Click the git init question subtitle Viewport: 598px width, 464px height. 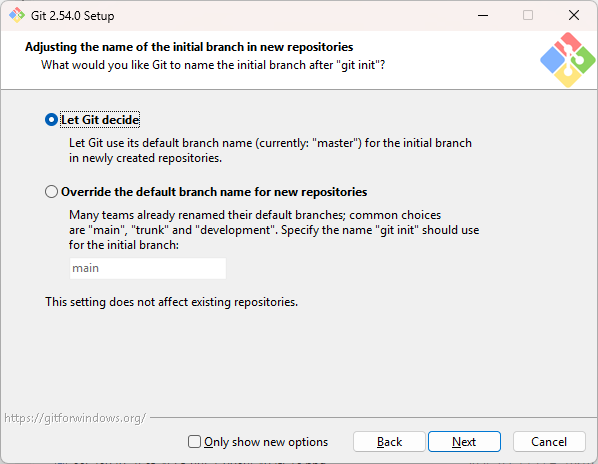coord(213,65)
